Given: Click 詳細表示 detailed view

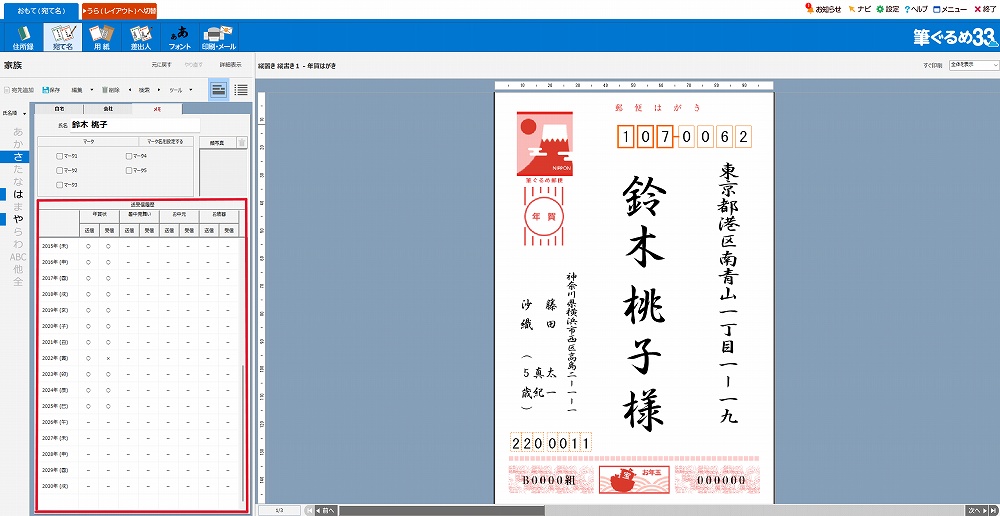Looking at the screenshot, I should (x=230, y=65).
